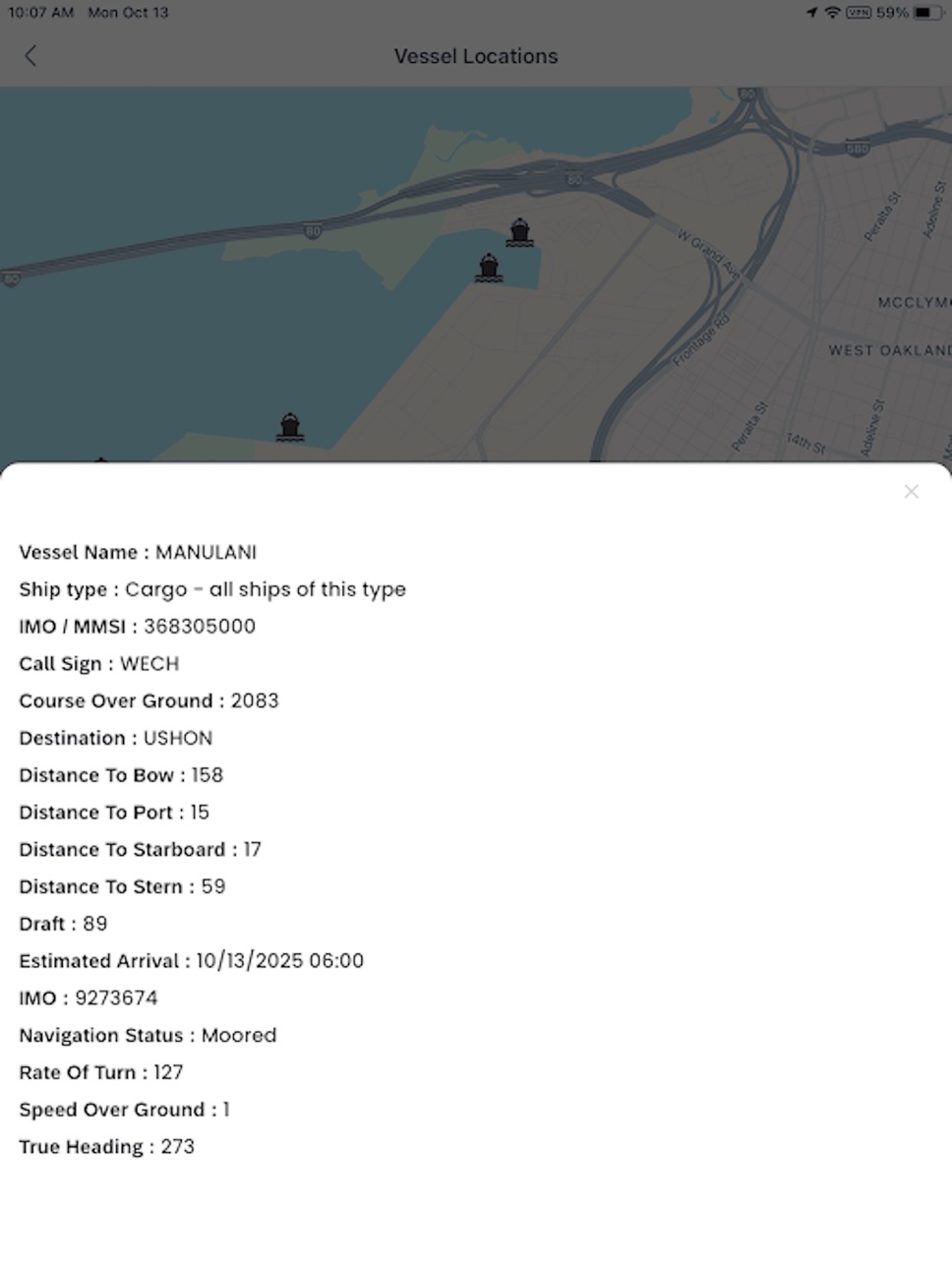
Task: Tap the location arrow in the status bar
Action: (811, 13)
